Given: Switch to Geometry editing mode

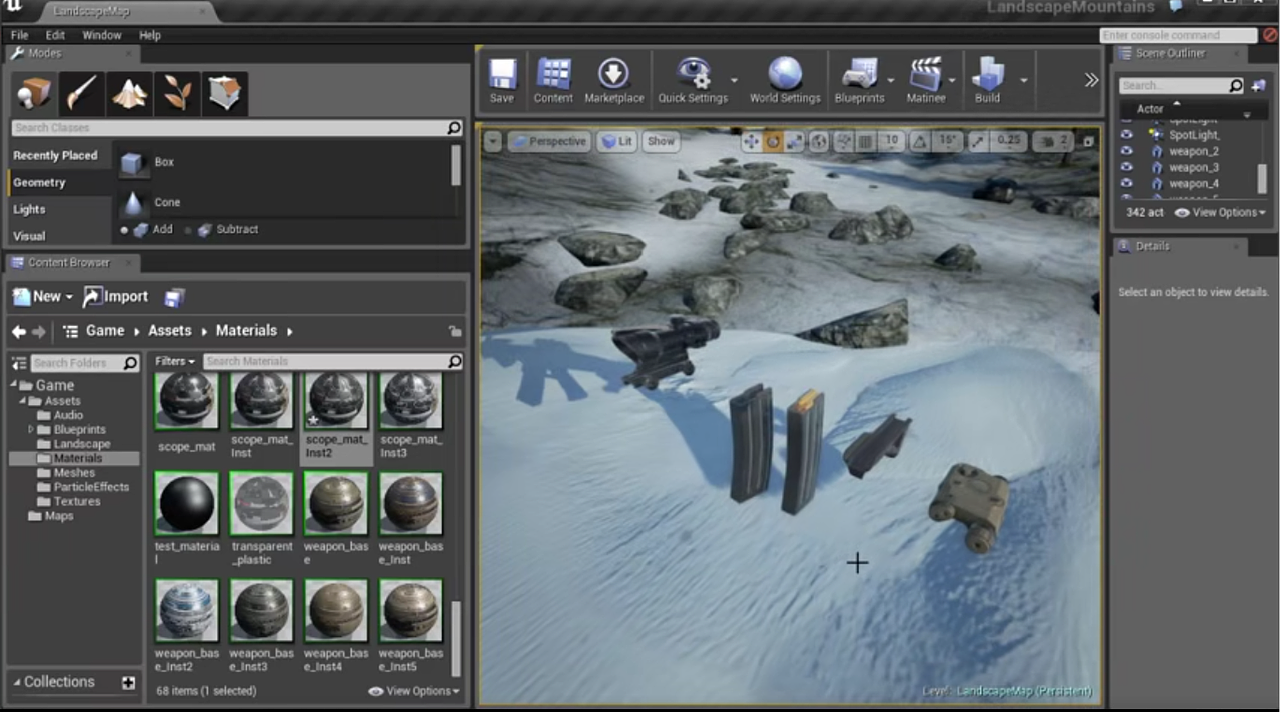Looking at the screenshot, I should point(225,93).
